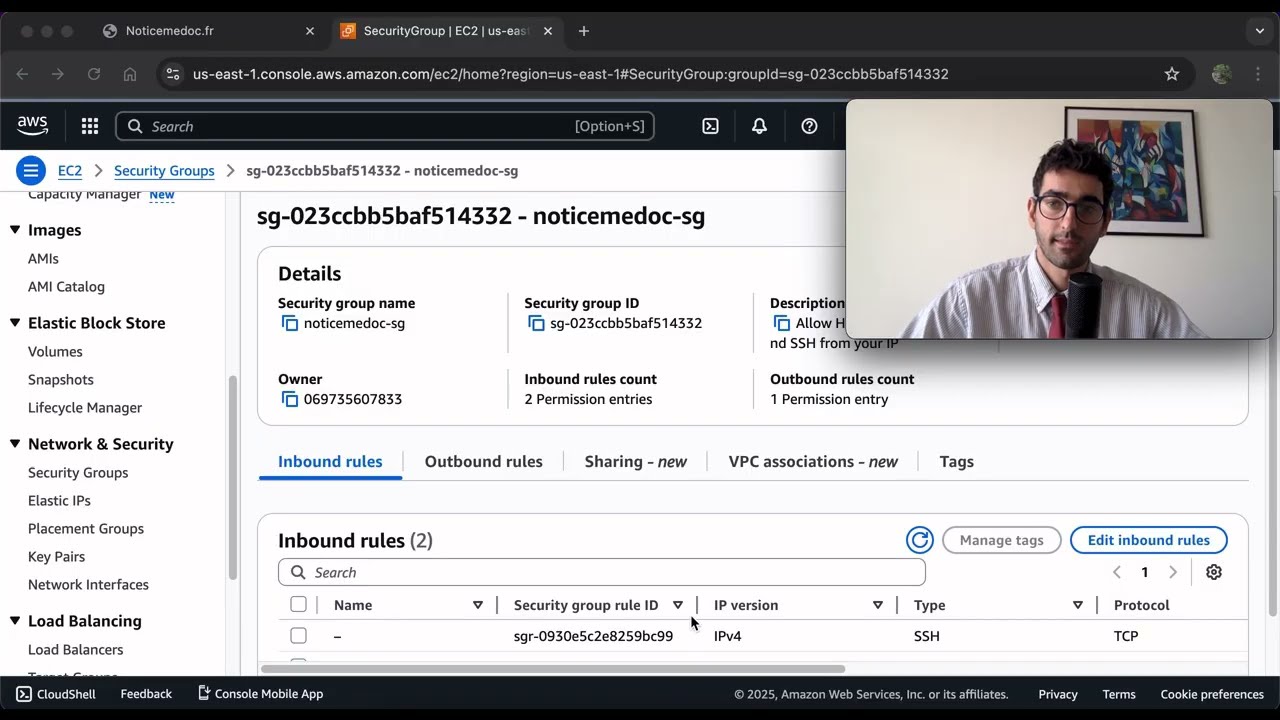Open Security Groups in the sidebar

[78, 473]
